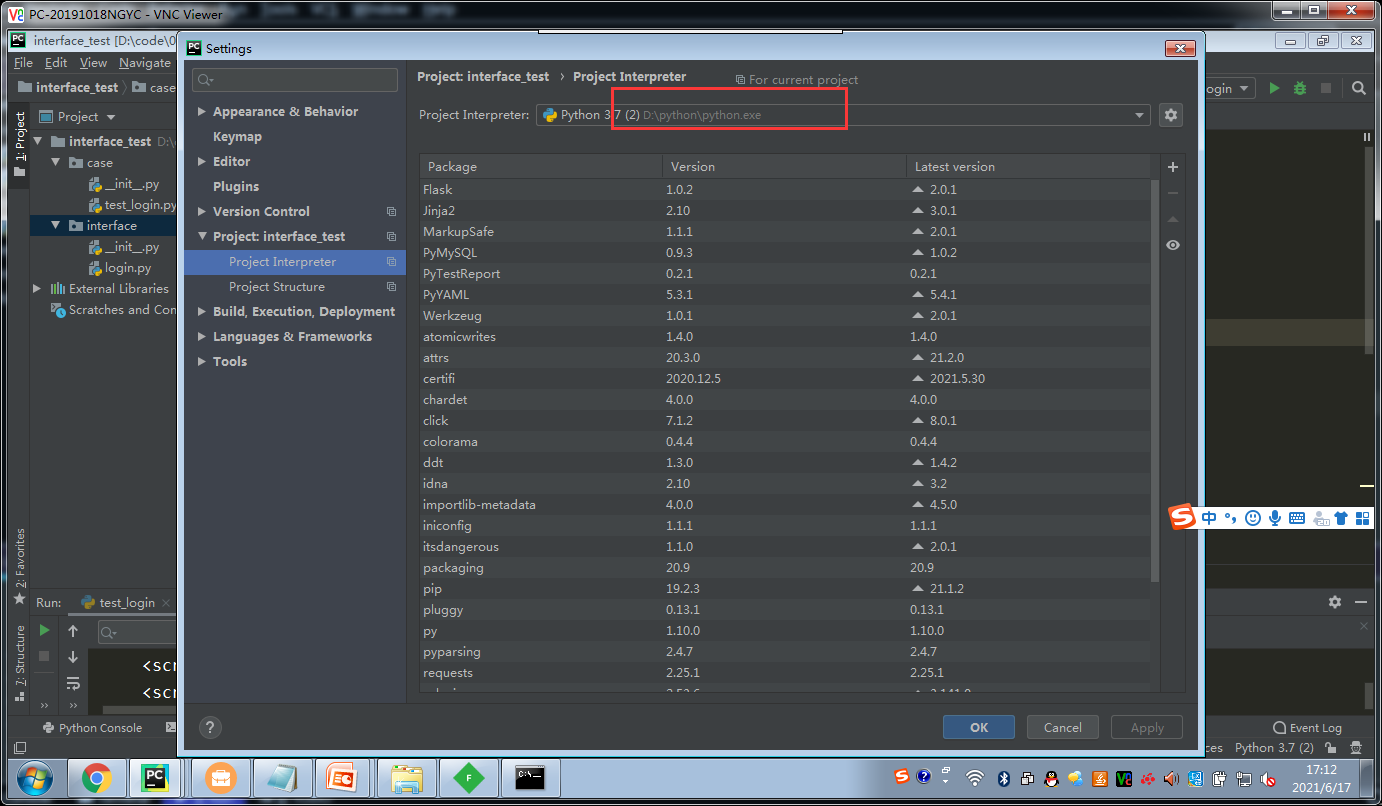This screenshot has height=806, width=1382.
Task: Open the View menu in PyCharm
Action: pos(93,63)
